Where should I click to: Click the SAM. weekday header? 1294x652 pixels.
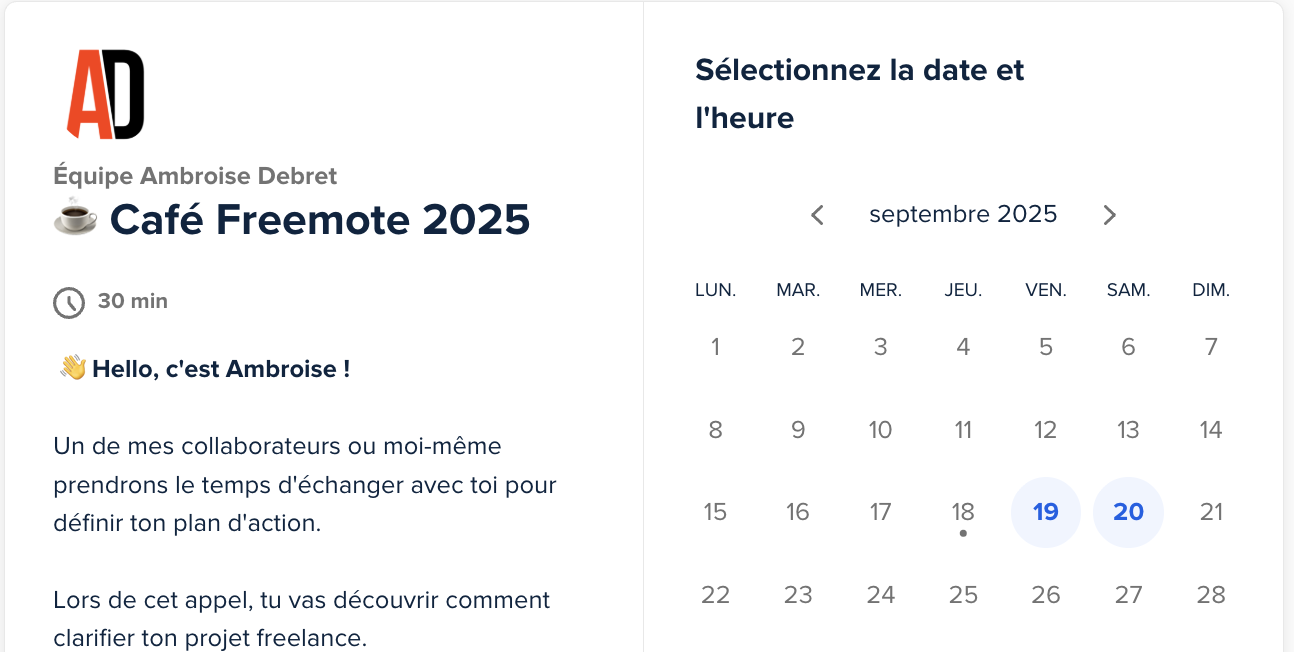[1128, 291]
